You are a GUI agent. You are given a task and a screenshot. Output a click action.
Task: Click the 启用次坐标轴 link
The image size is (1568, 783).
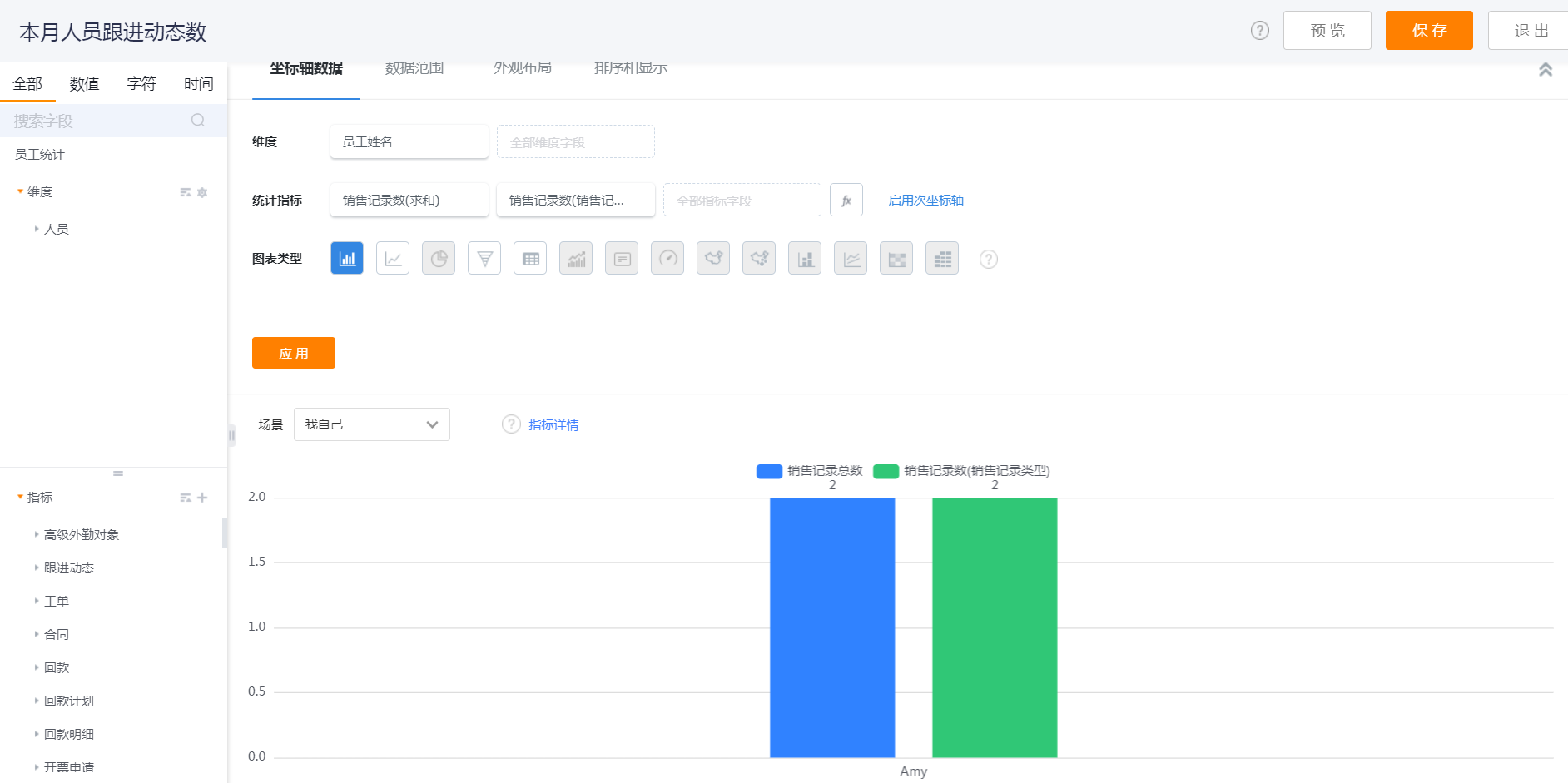925,201
